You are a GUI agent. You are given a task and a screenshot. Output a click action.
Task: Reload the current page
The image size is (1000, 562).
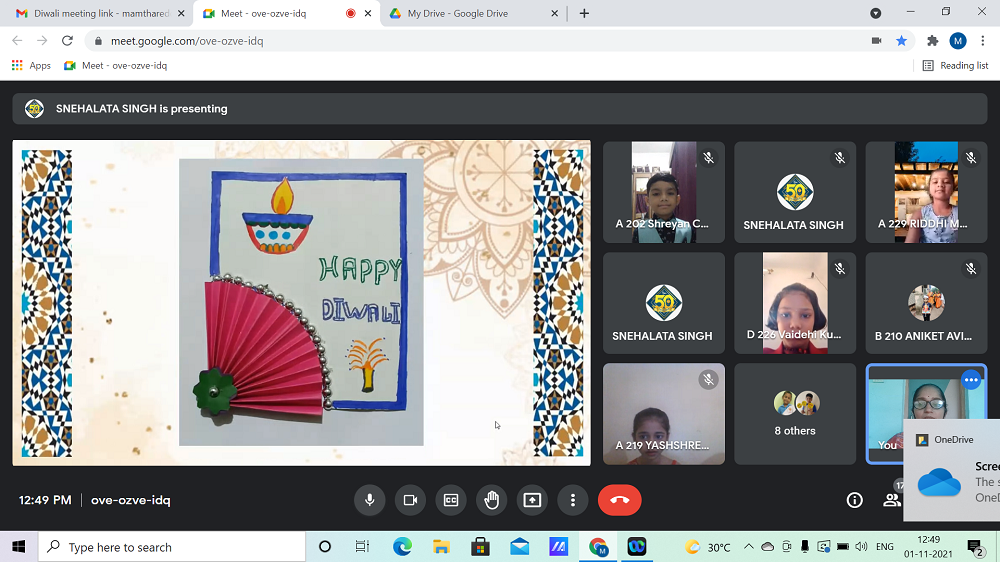(x=67, y=41)
